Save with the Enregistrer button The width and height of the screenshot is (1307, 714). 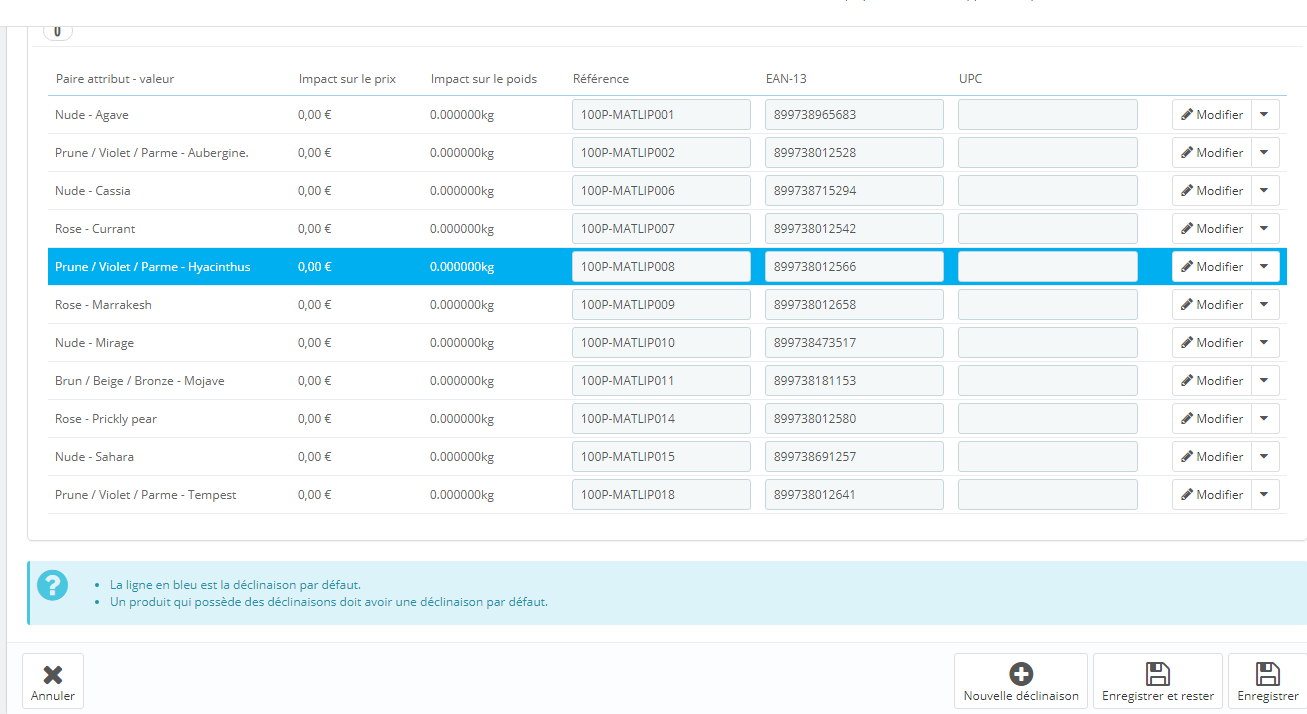tap(1268, 681)
